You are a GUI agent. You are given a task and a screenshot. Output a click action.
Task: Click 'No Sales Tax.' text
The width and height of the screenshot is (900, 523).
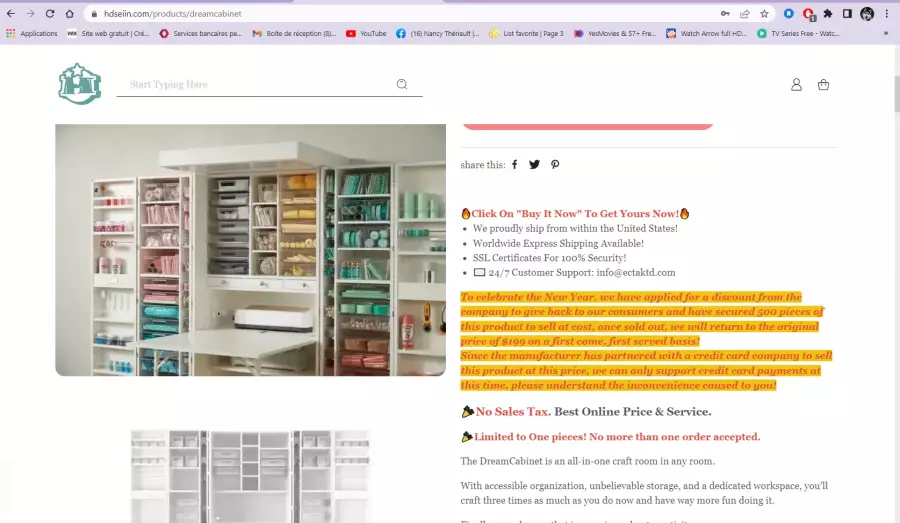513,412
